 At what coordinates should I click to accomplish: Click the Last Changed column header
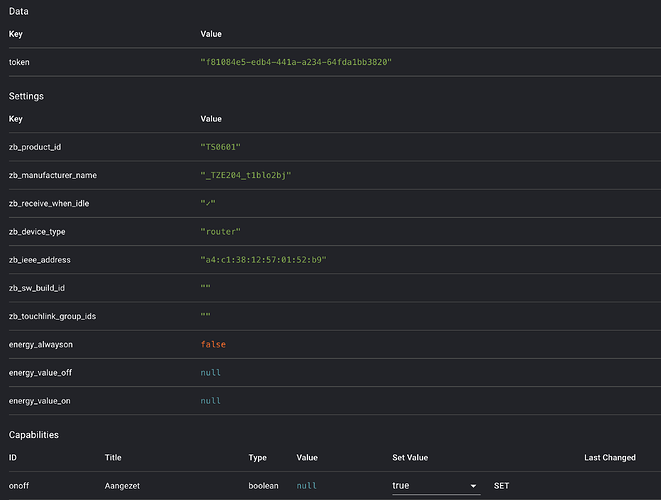610,457
